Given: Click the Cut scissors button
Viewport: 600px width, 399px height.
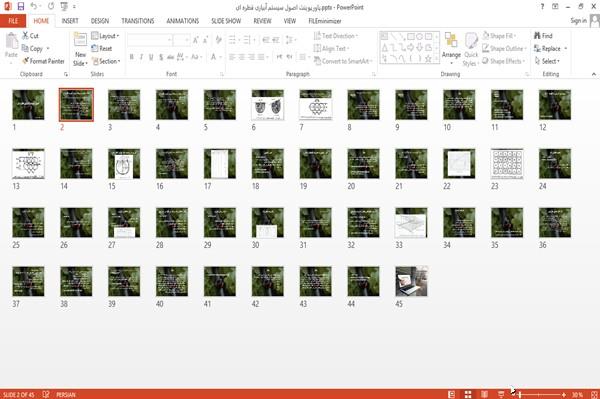Looking at the screenshot, I should [x=30, y=36].
